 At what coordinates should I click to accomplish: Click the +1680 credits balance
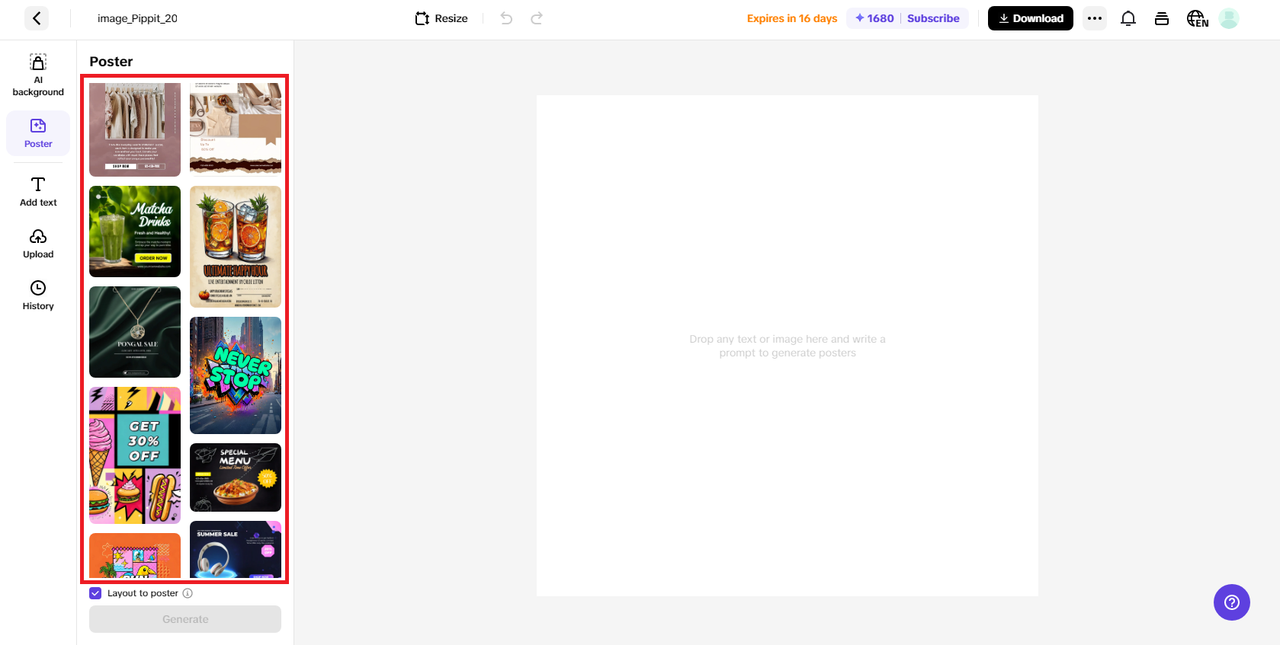pyautogui.click(x=872, y=18)
